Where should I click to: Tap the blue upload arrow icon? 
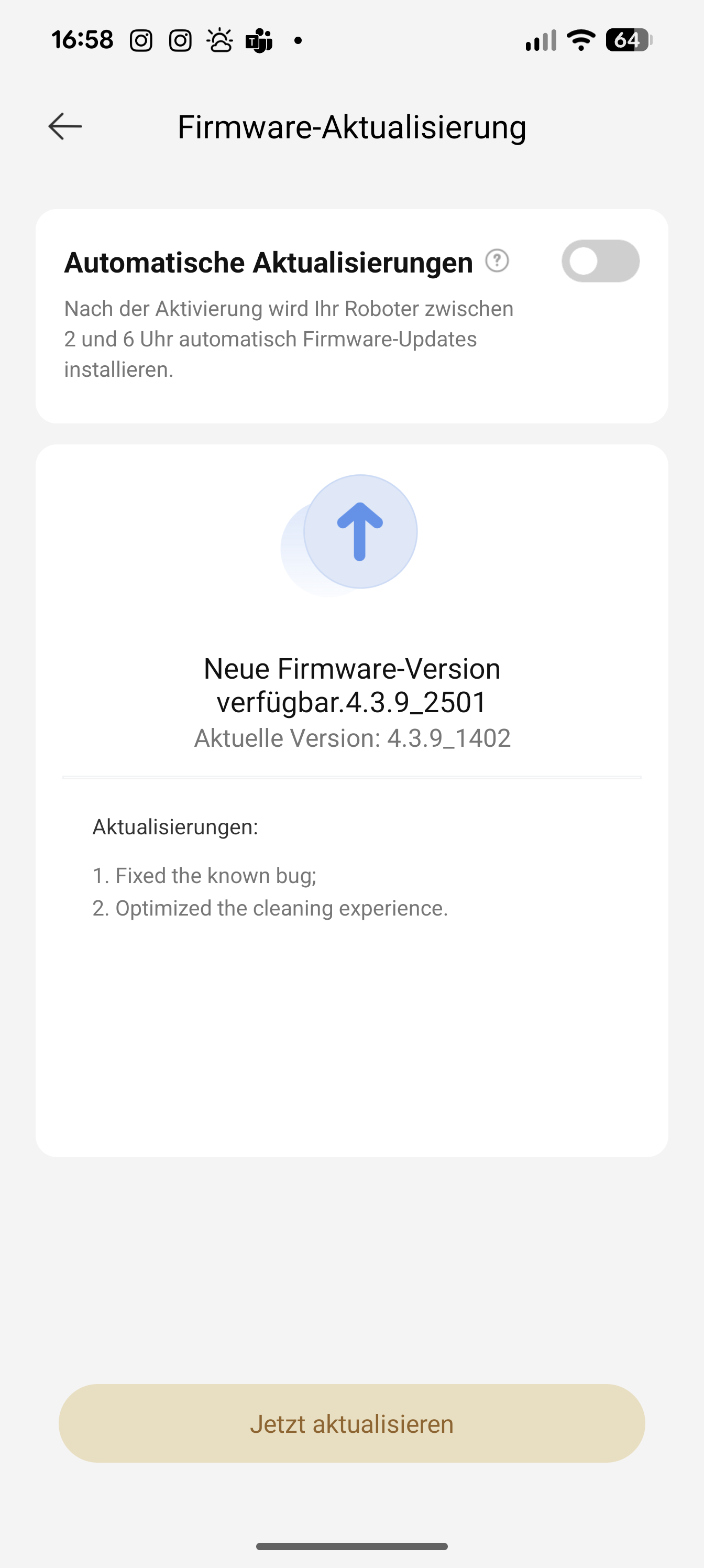[x=360, y=531]
